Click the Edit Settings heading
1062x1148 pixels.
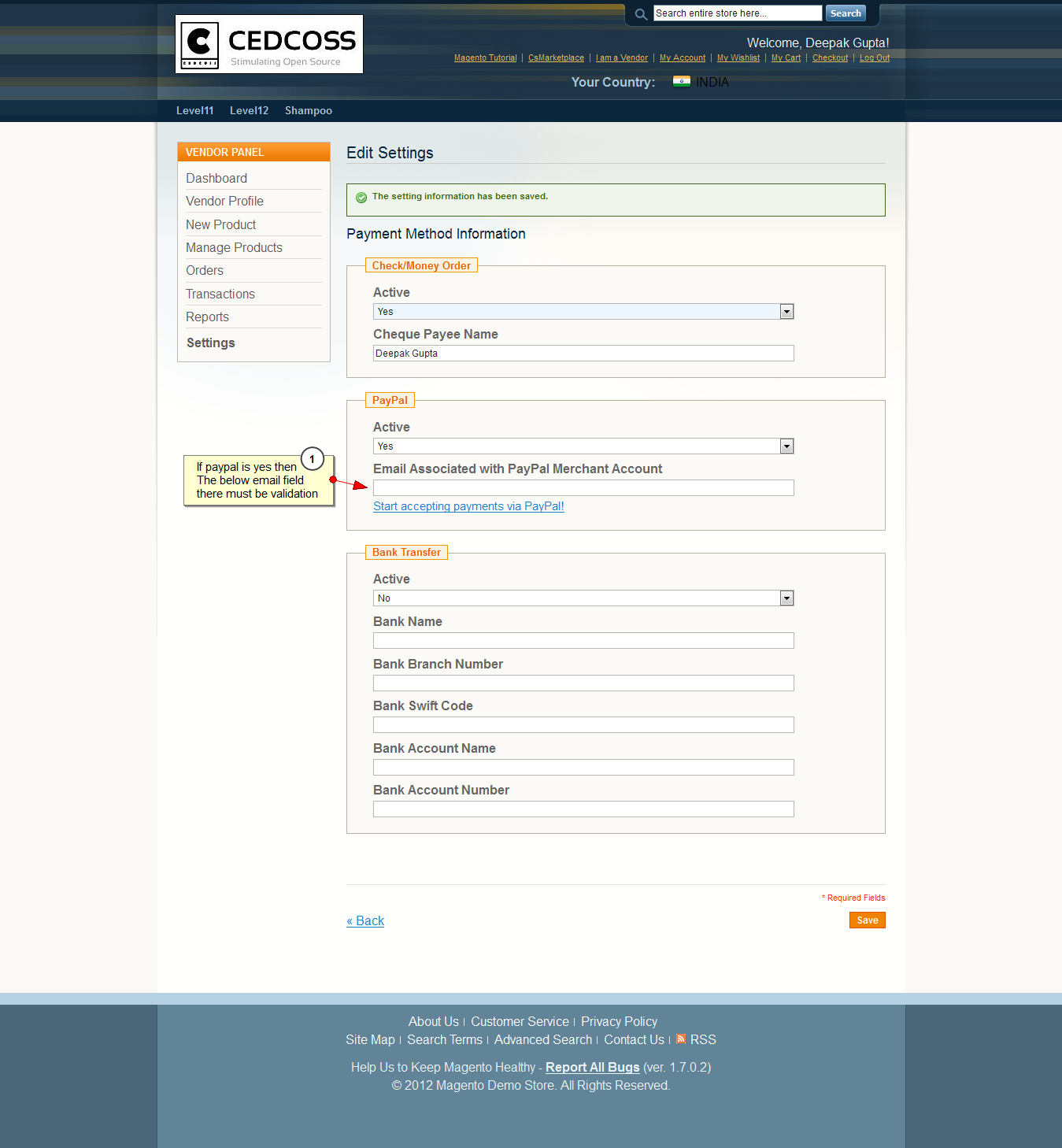[x=390, y=153]
